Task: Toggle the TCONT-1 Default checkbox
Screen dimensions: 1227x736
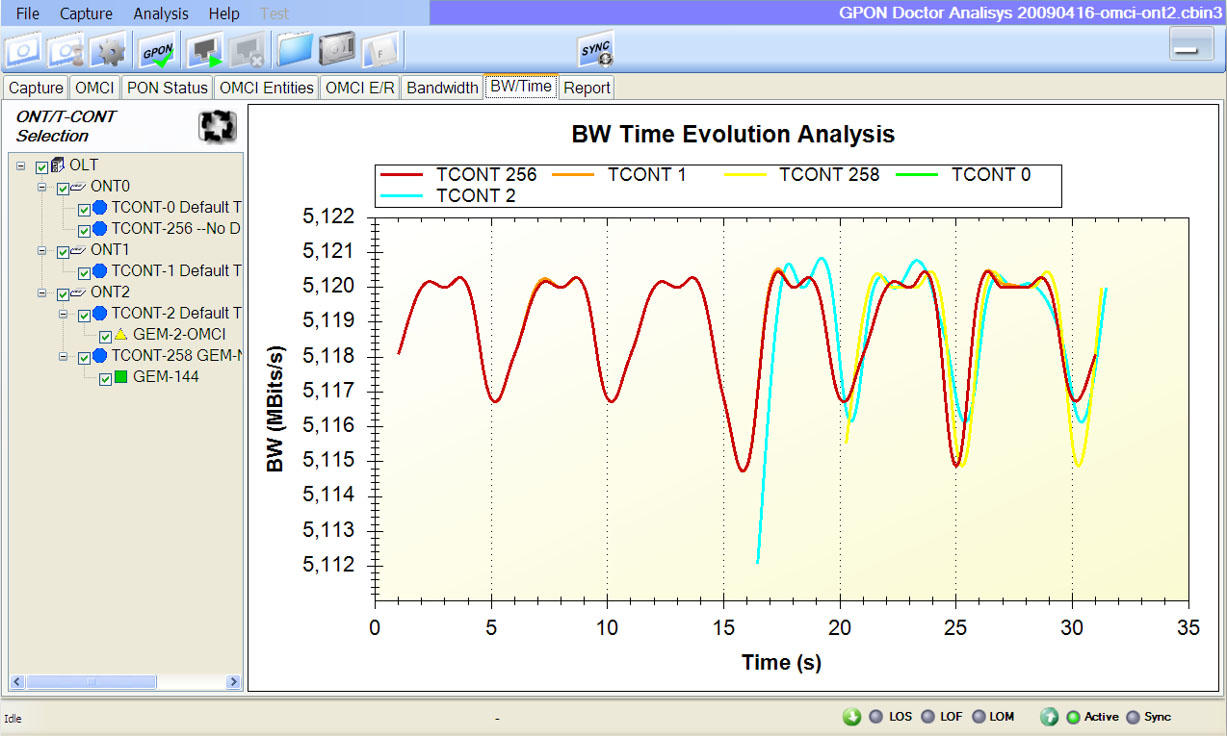Action: (x=84, y=272)
